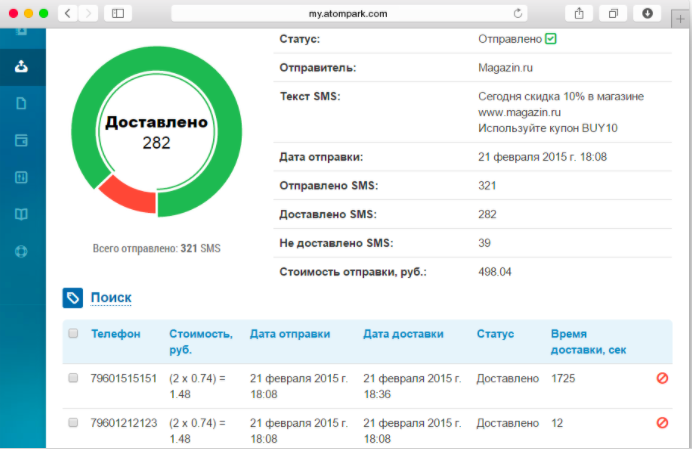Open the sliders settings icon in sidebar
This screenshot has width=692, height=451.
coord(21,177)
